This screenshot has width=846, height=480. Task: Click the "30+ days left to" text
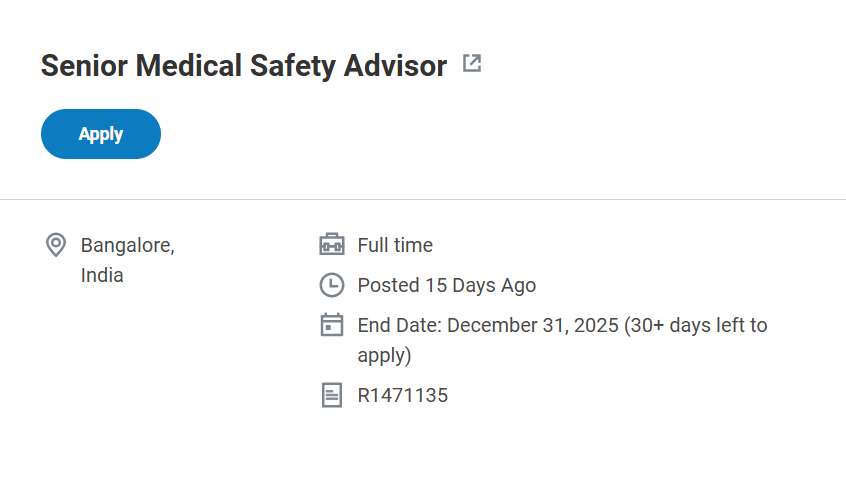pyautogui.click(x=700, y=325)
